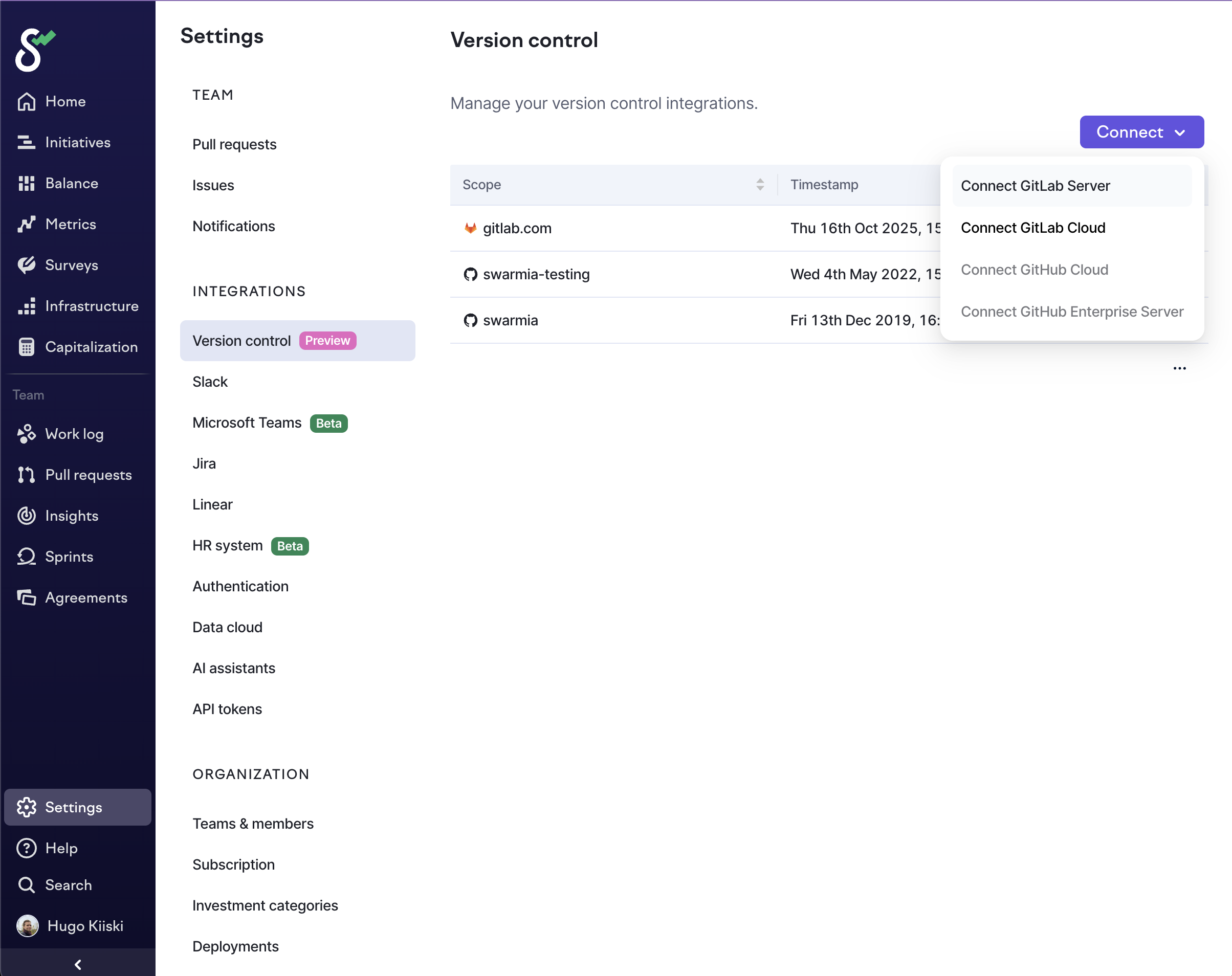1232x976 pixels.
Task: Open Insights from the team menu
Action: [71, 516]
